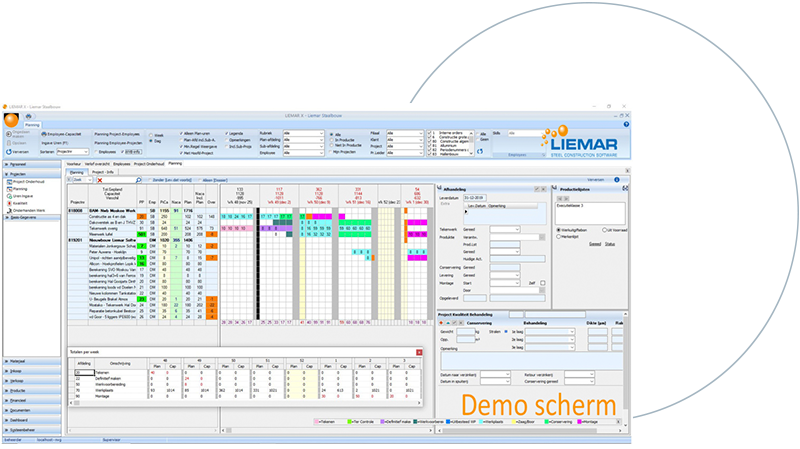Click the Ter Controle green legend swatch

point(349,422)
